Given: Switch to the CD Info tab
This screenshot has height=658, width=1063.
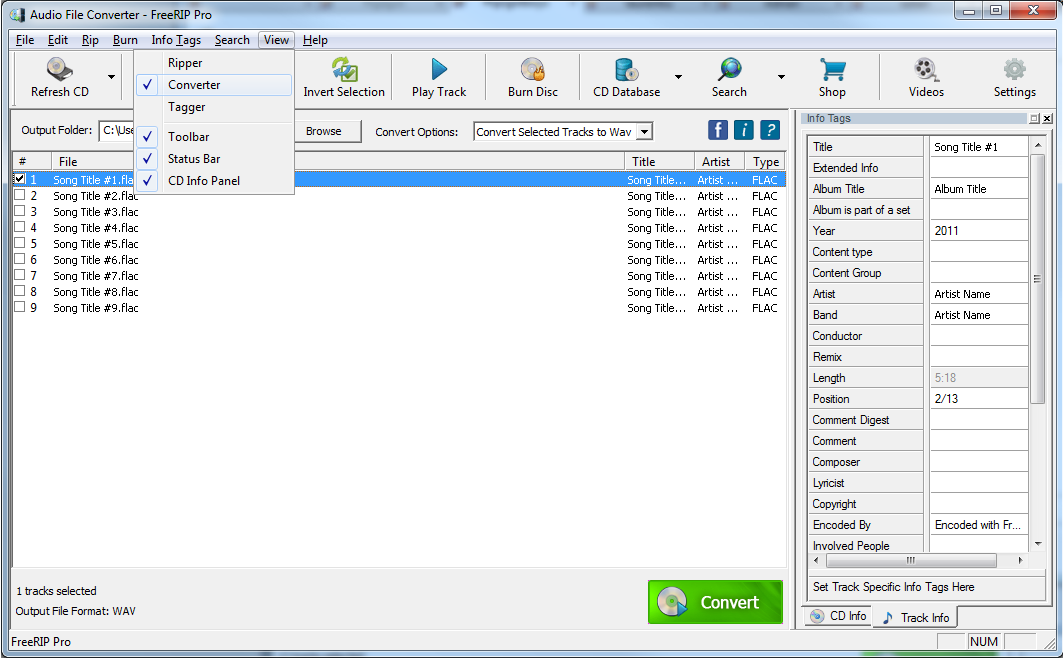Looking at the screenshot, I should 839,615.
